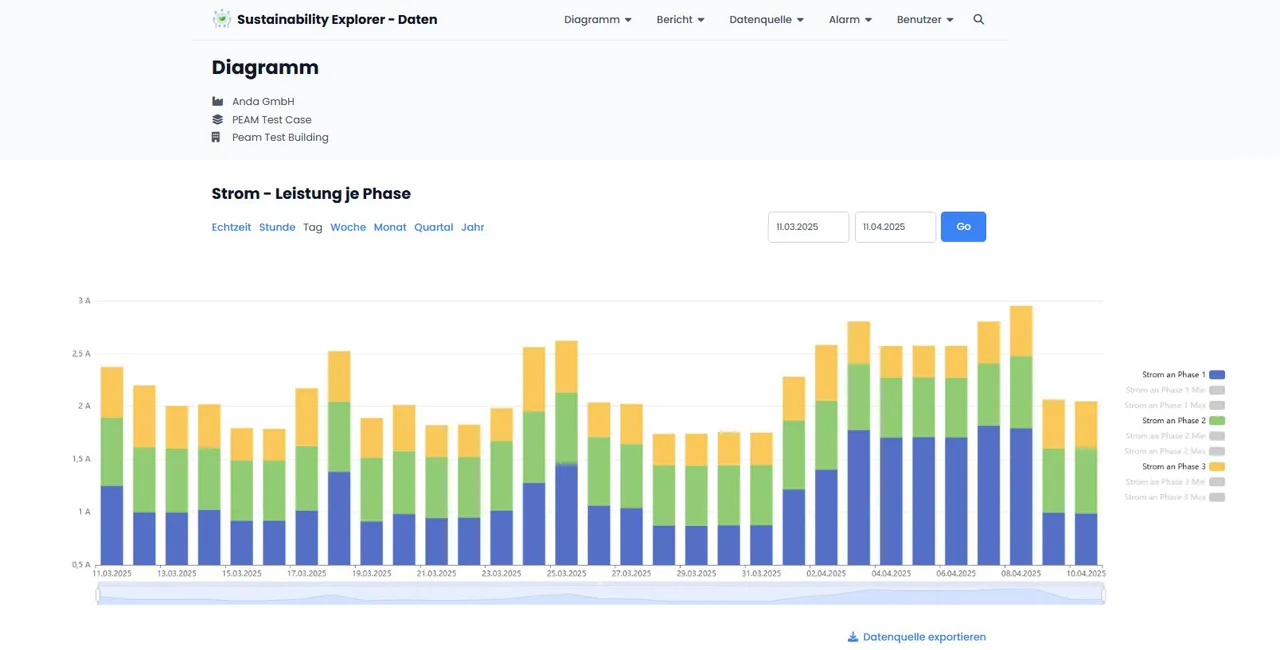Click left handle of chart zoom slider
The height and width of the screenshot is (650, 1280).
pyautogui.click(x=98, y=595)
